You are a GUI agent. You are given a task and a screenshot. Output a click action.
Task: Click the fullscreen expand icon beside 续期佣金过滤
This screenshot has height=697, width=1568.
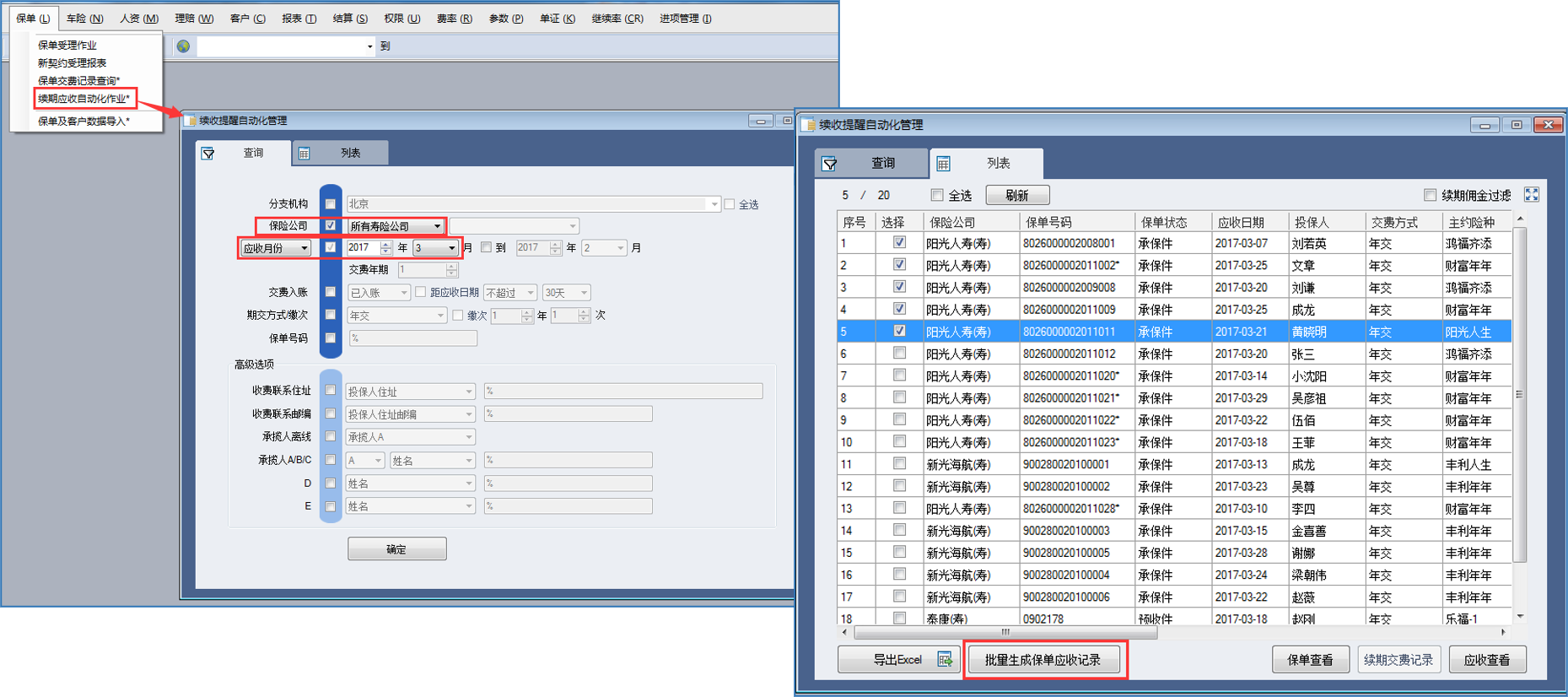[x=1532, y=195]
